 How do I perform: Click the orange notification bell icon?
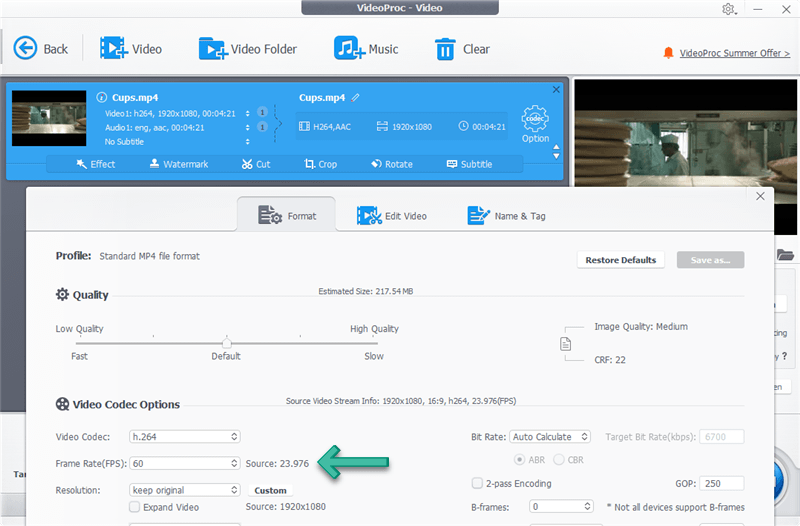[668, 53]
